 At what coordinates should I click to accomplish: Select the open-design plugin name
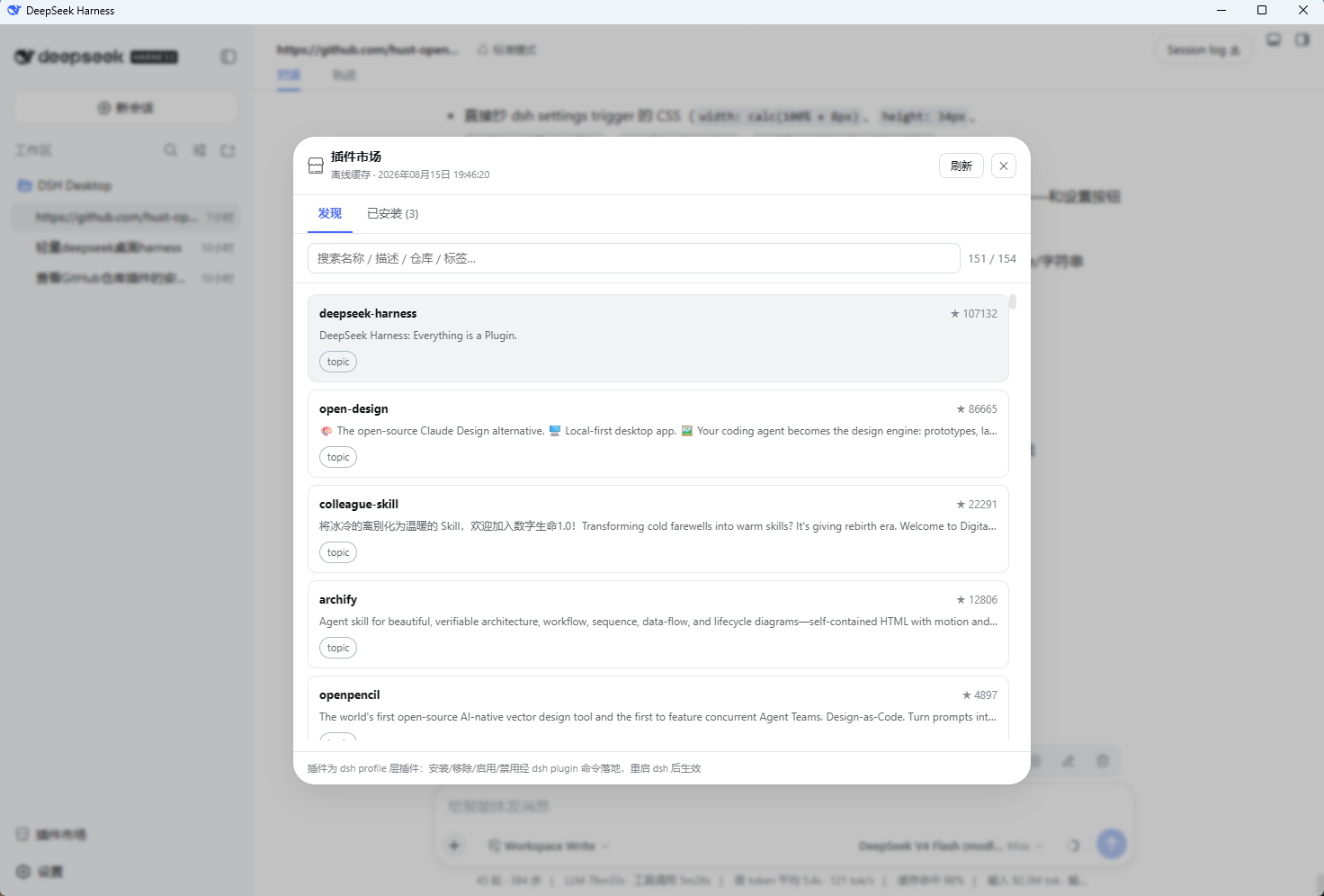[353, 408]
